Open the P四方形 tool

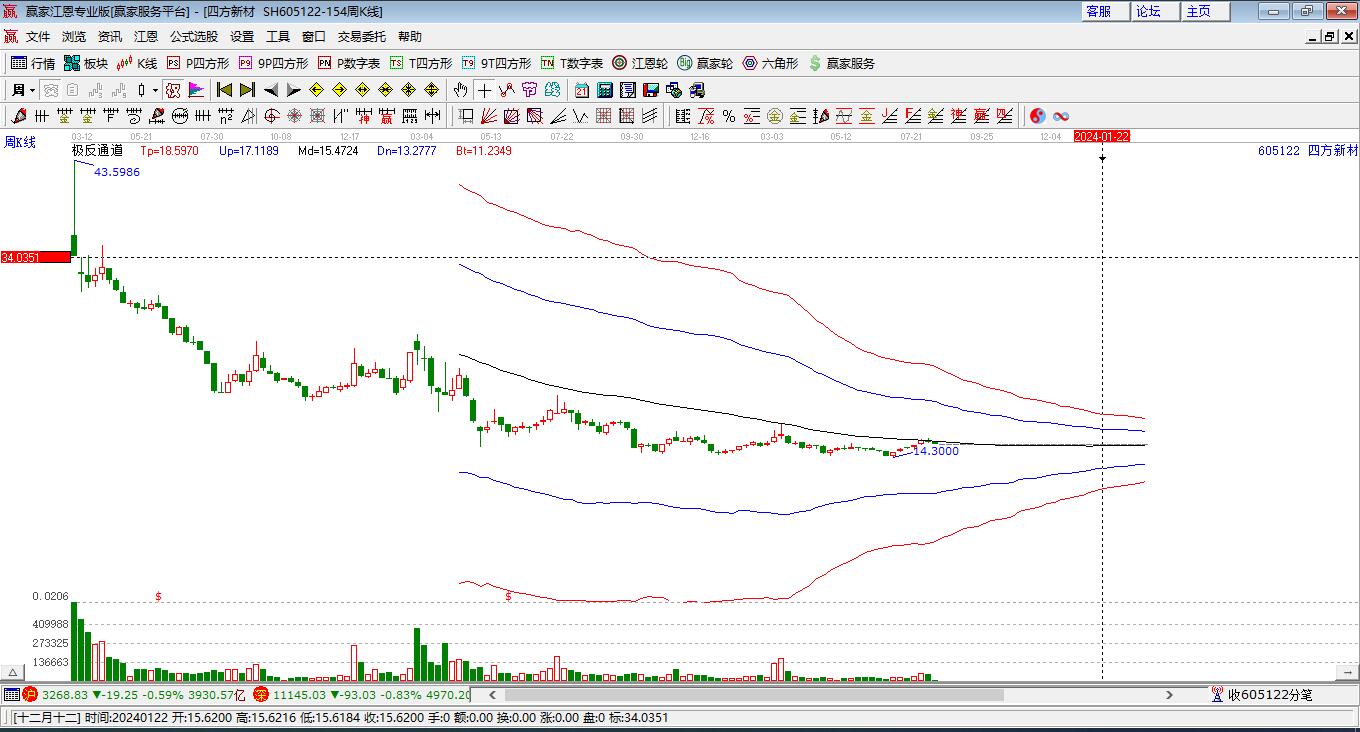[x=197, y=63]
